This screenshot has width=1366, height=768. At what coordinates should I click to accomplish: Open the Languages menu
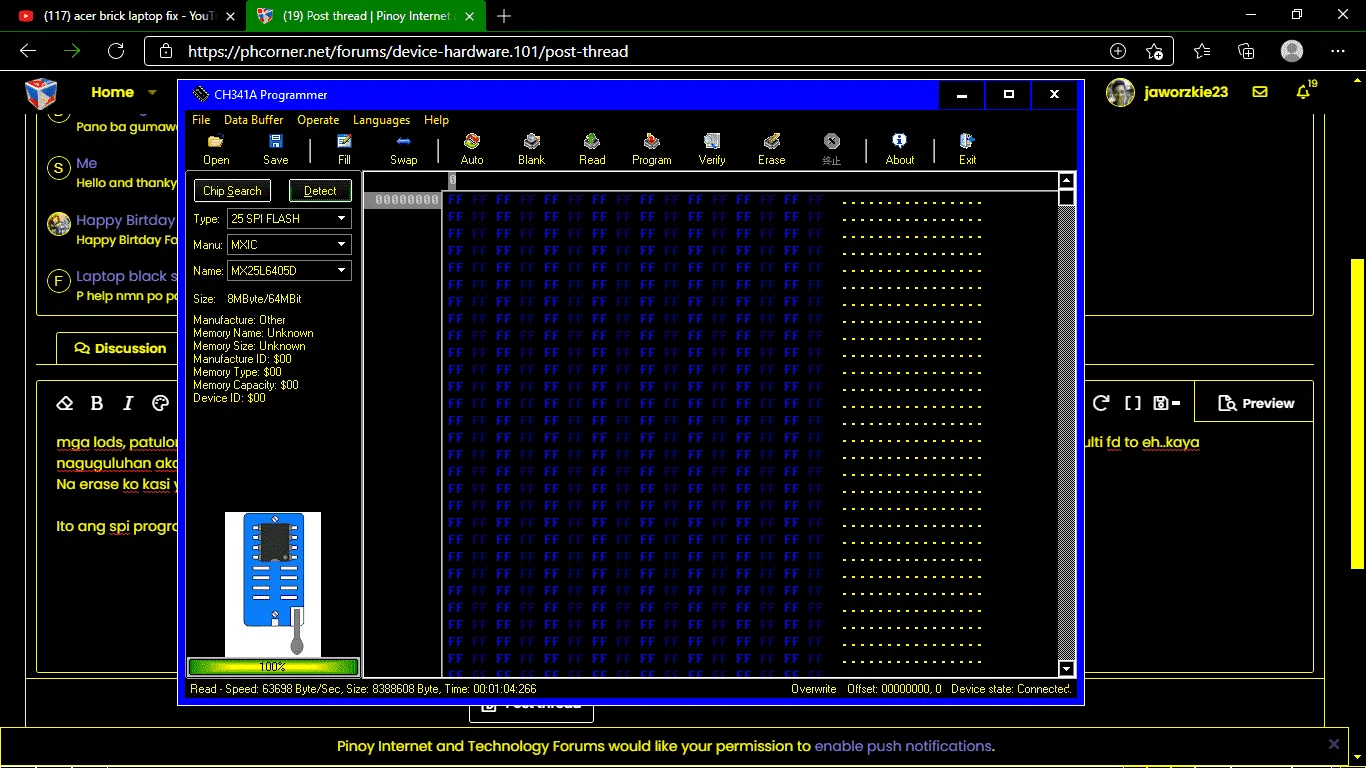pyautogui.click(x=381, y=119)
